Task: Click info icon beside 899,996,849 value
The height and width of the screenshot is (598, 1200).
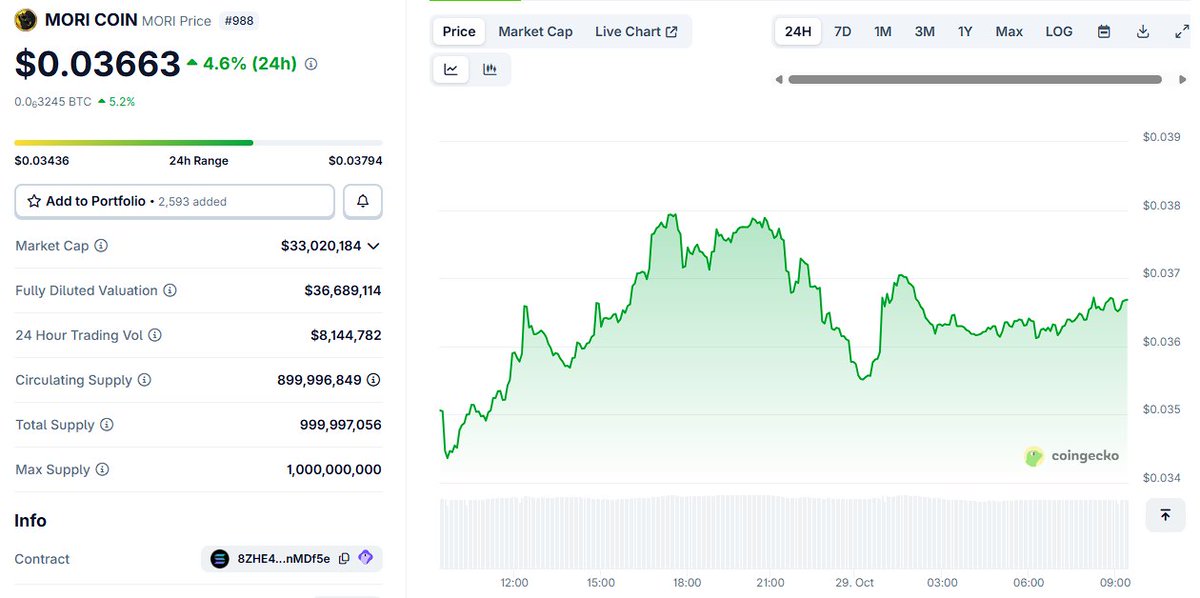Action: click(x=374, y=380)
